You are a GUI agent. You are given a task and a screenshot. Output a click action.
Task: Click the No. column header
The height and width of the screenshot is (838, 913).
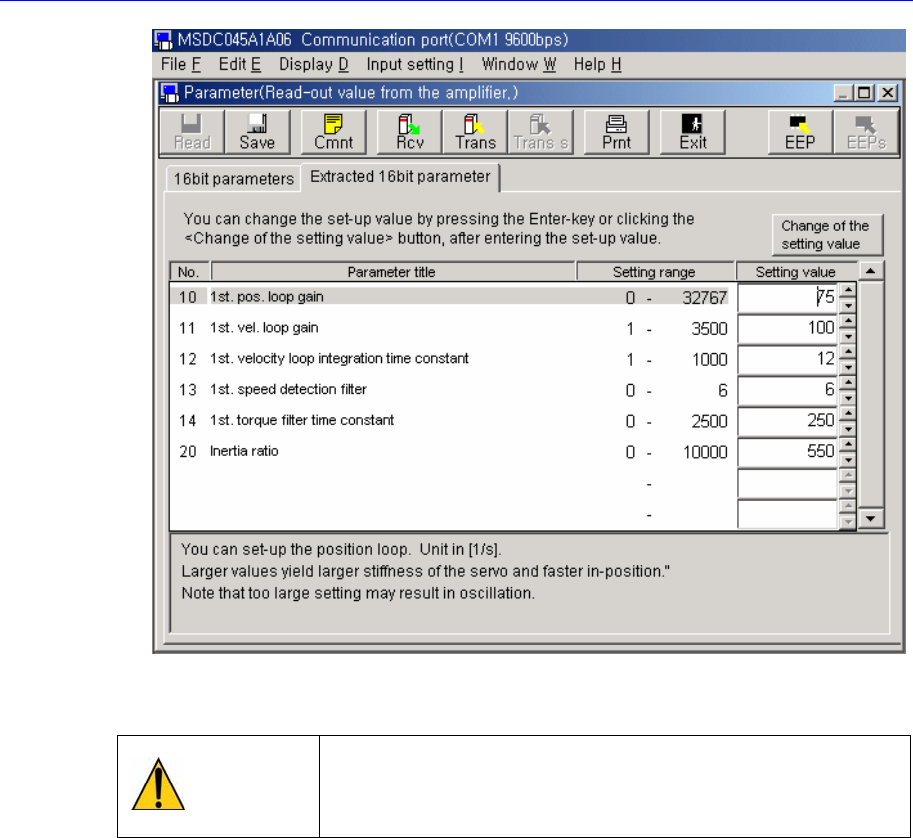[189, 272]
